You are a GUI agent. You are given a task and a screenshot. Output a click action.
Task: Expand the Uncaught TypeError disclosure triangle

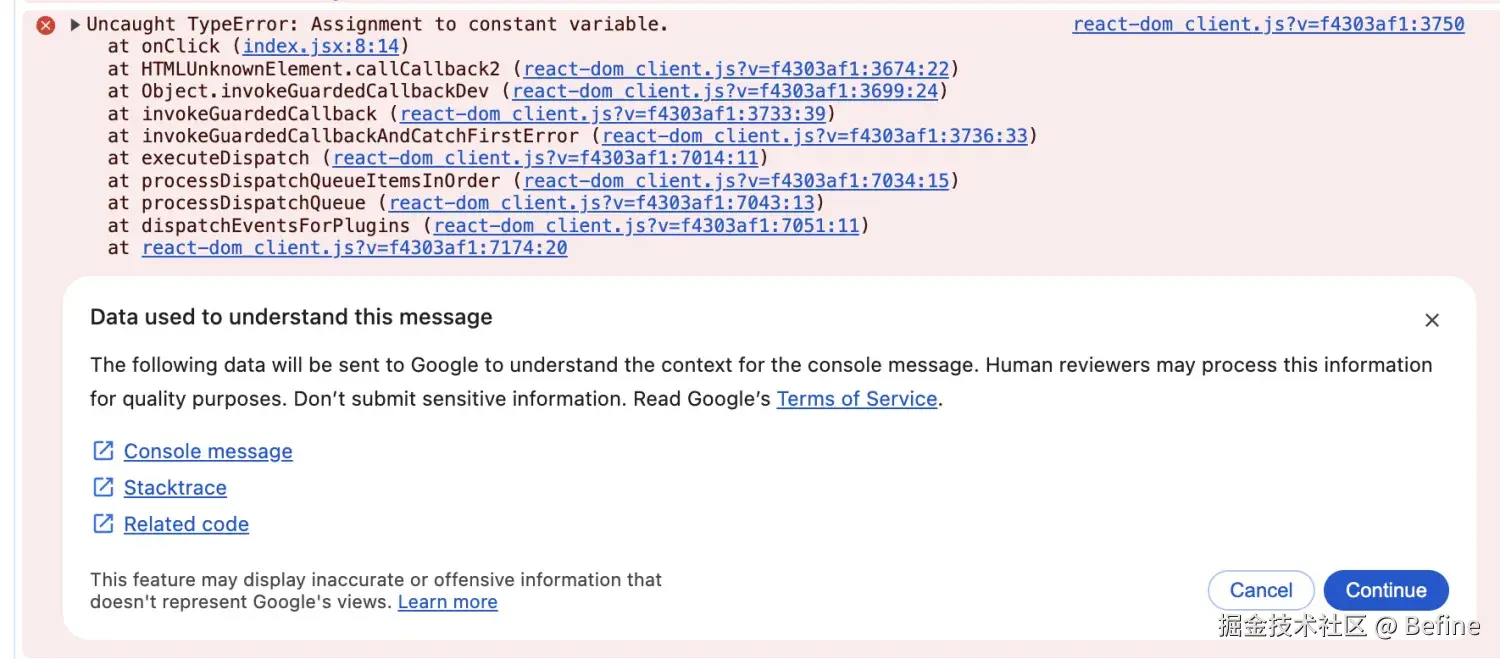click(75, 25)
